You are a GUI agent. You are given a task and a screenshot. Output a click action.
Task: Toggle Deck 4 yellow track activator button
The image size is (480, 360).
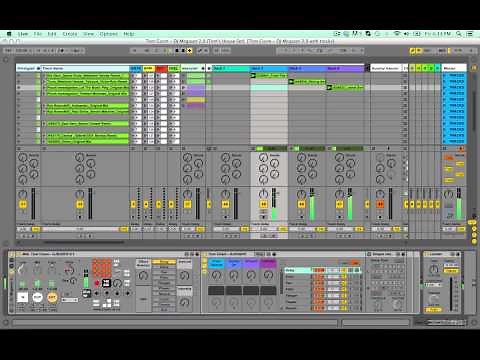[x=339, y=204]
